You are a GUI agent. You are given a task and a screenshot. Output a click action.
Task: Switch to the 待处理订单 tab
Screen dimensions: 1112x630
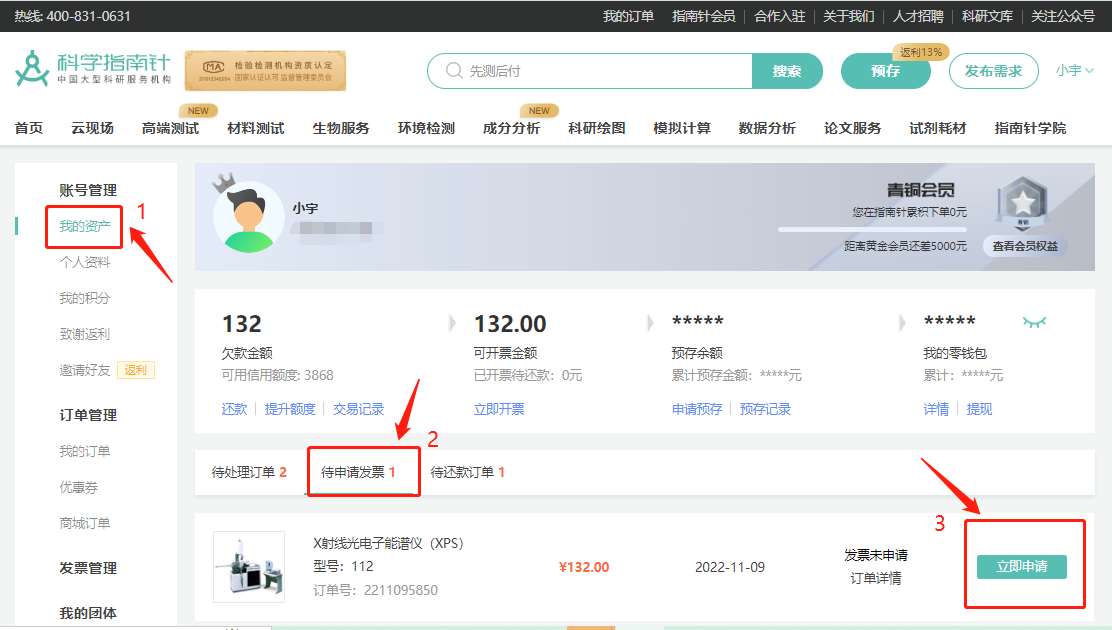[248, 473]
